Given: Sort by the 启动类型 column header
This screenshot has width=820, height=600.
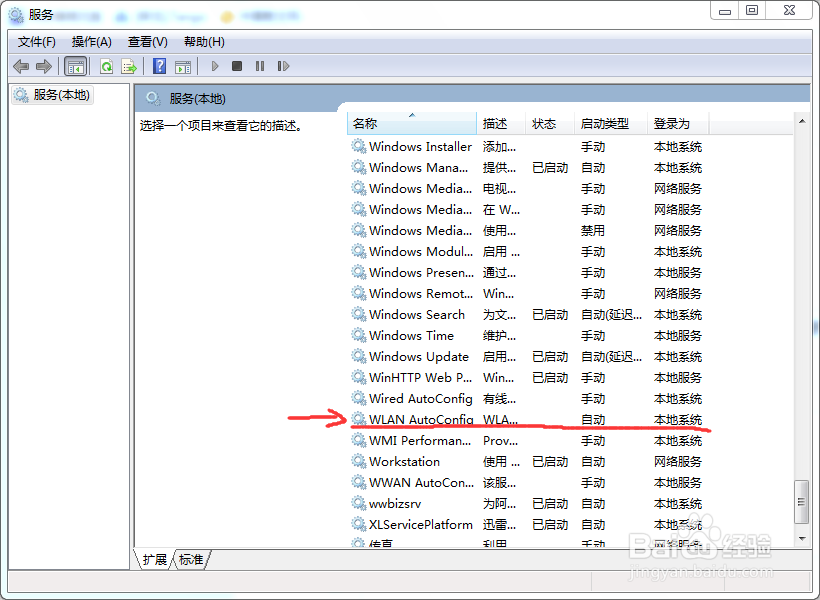Looking at the screenshot, I should click(x=611, y=124).
